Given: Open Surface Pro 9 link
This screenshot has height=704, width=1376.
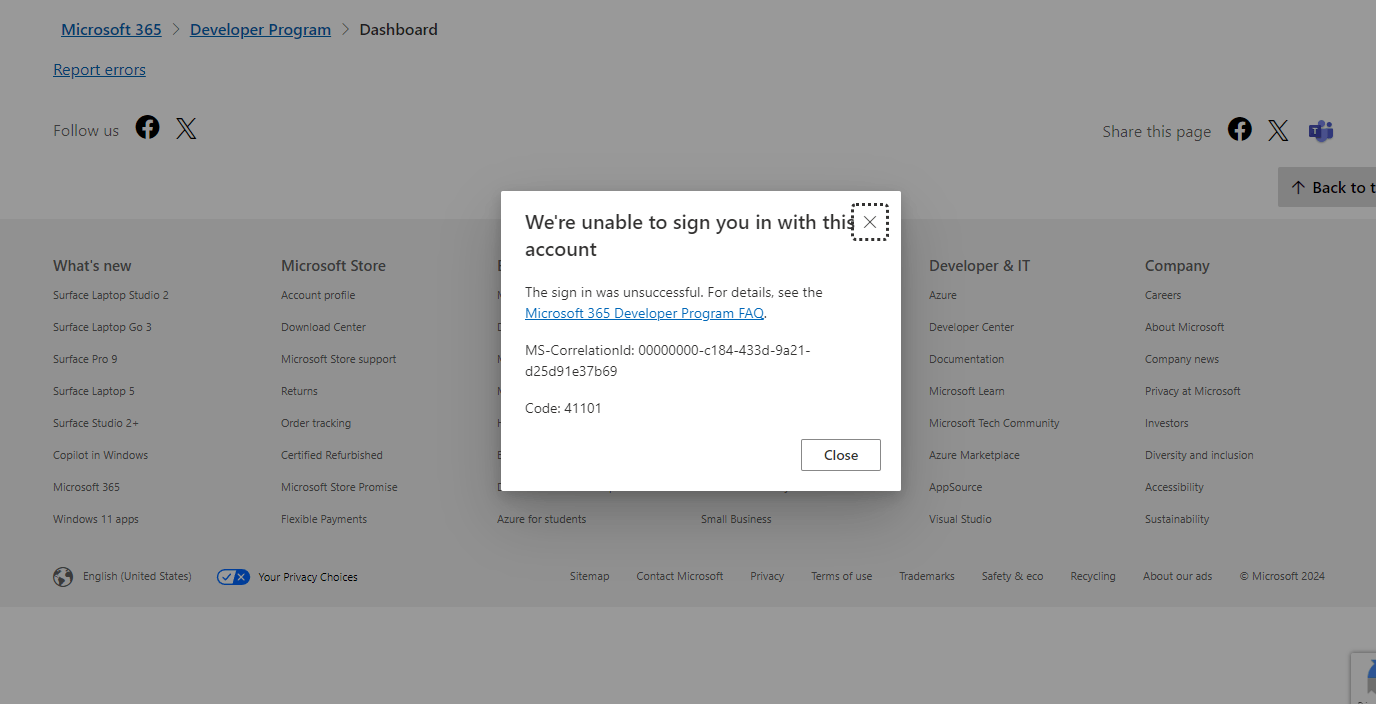Looking at the screenshot, I should pyautogui.click(x=85, y=359).
